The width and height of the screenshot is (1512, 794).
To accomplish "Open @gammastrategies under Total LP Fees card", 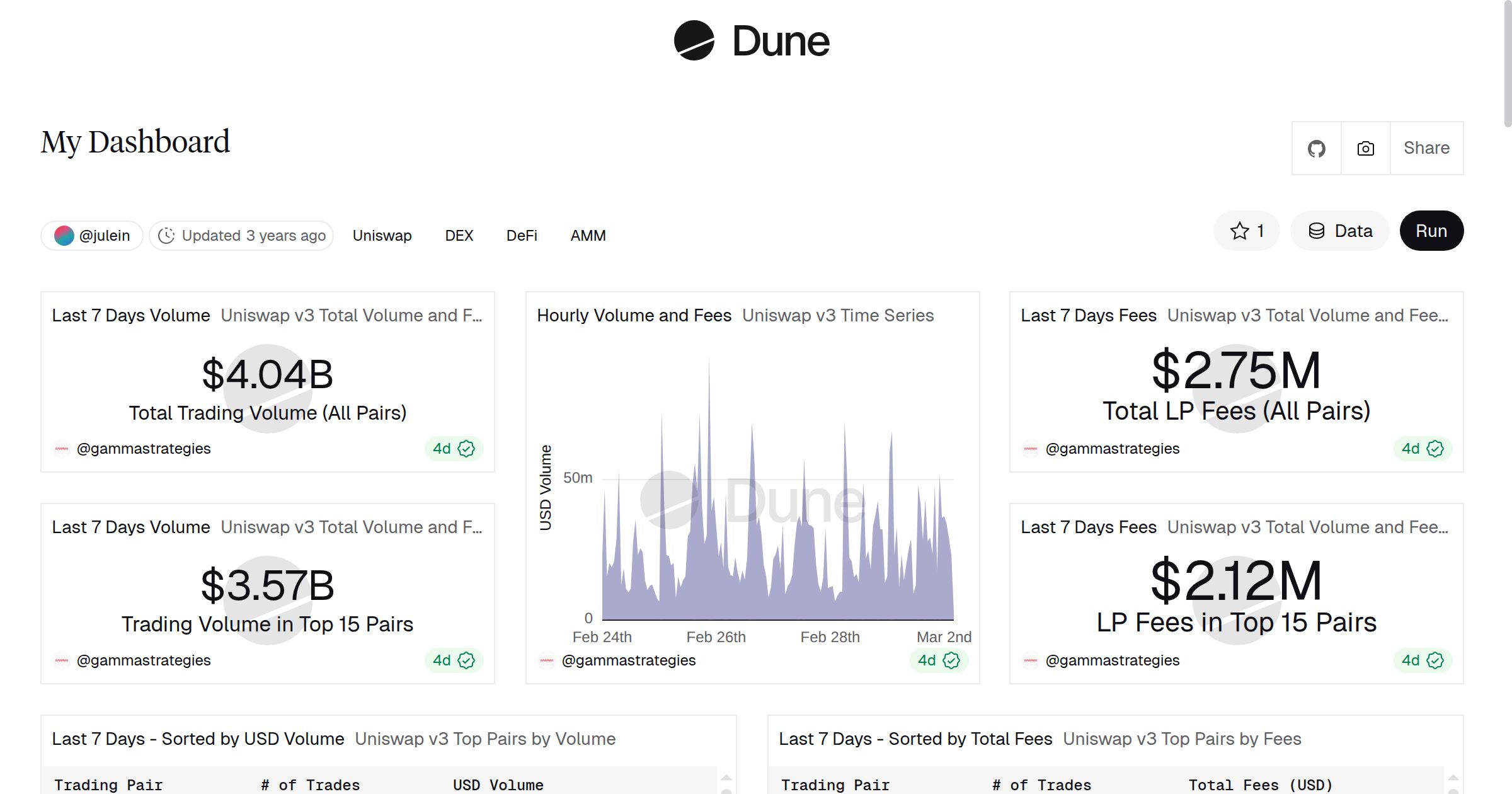I will click(x=1112, y=449).
